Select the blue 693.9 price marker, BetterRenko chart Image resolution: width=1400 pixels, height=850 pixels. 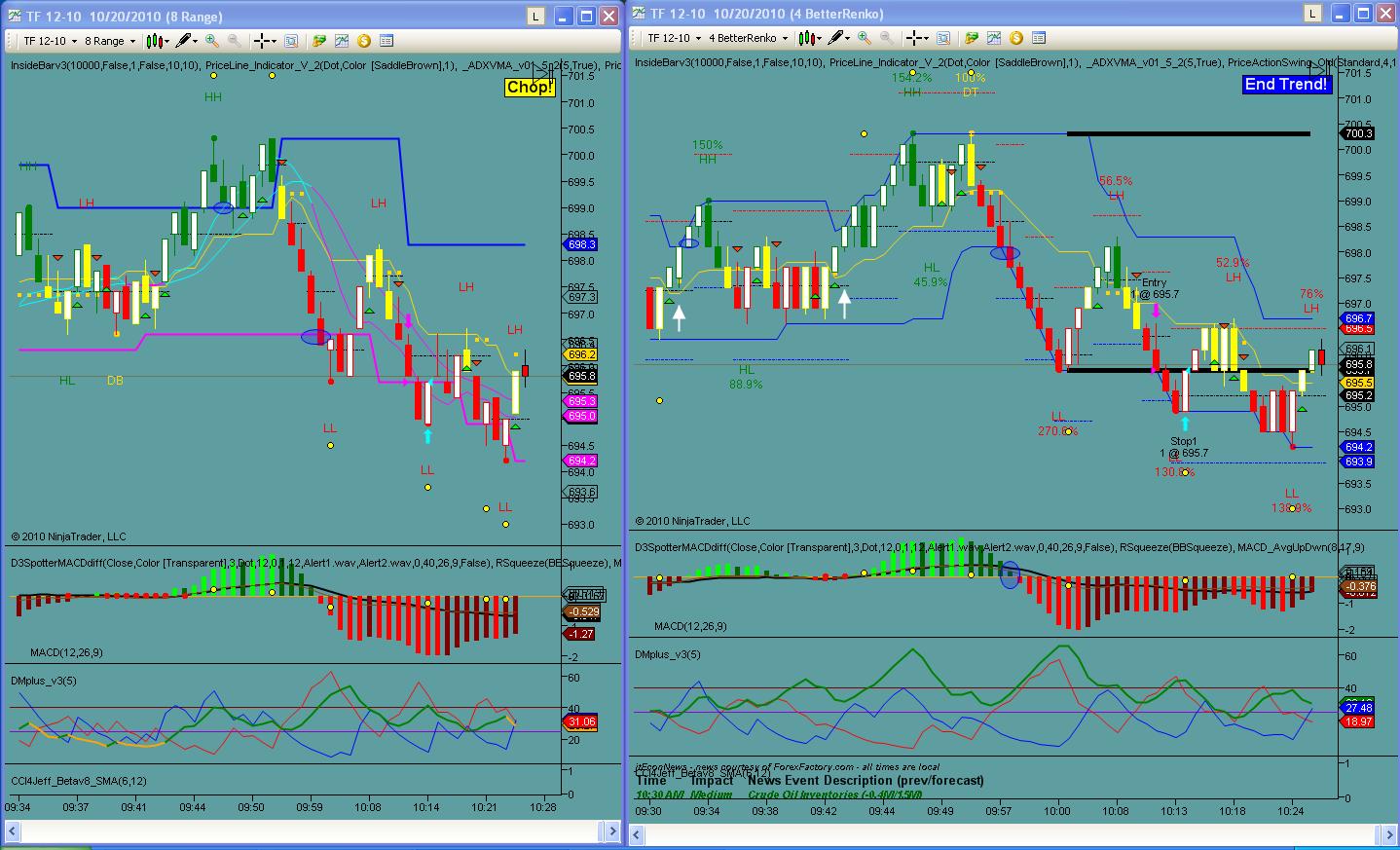1358,462
